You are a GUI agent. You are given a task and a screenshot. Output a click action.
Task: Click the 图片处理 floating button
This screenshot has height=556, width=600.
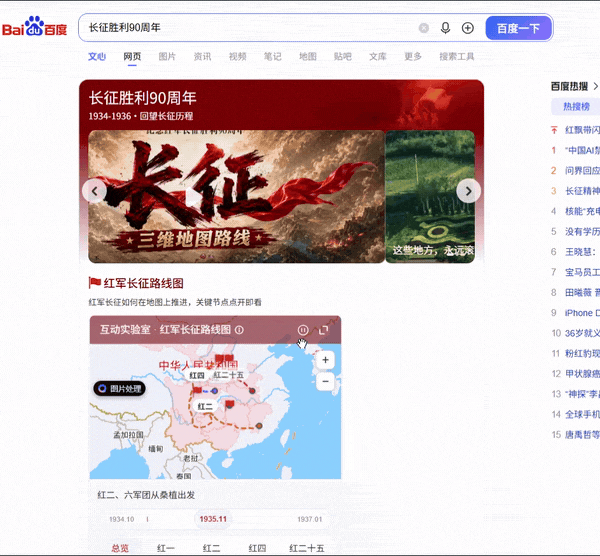(119, 389)
